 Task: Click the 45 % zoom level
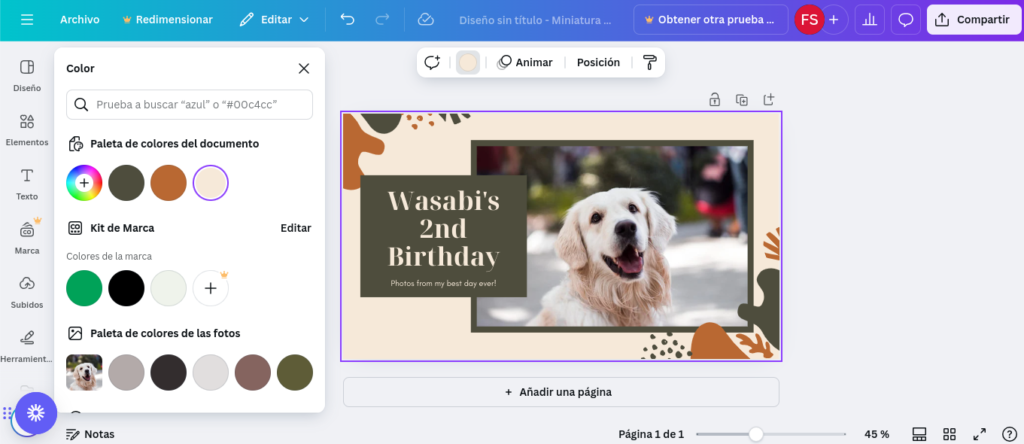[x=876, y=434]
